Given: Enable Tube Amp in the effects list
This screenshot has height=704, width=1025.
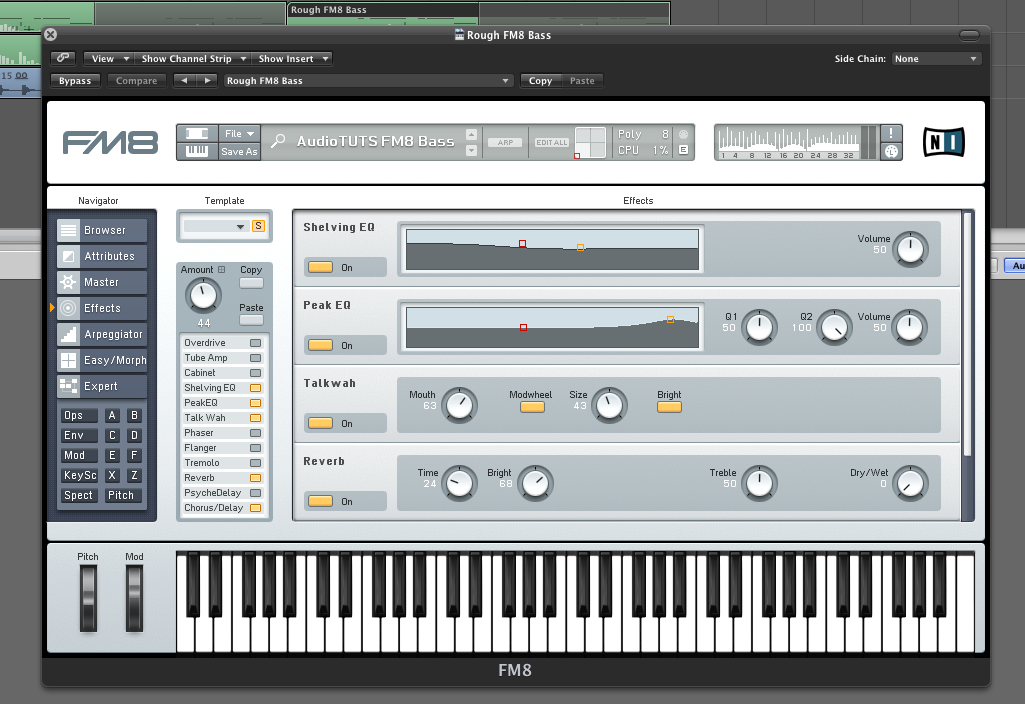Looking at the screenshot, I should (x=256, y=358).
